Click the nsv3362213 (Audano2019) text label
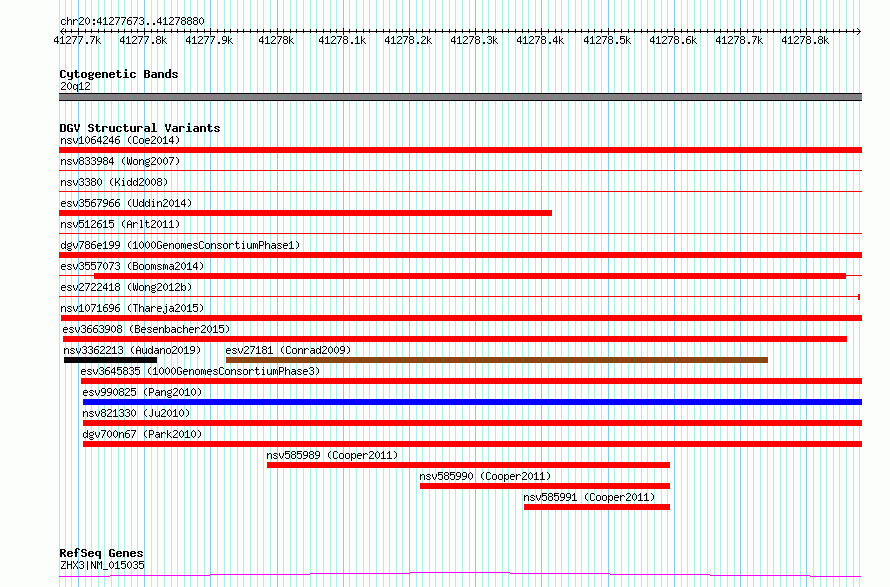 132,350
